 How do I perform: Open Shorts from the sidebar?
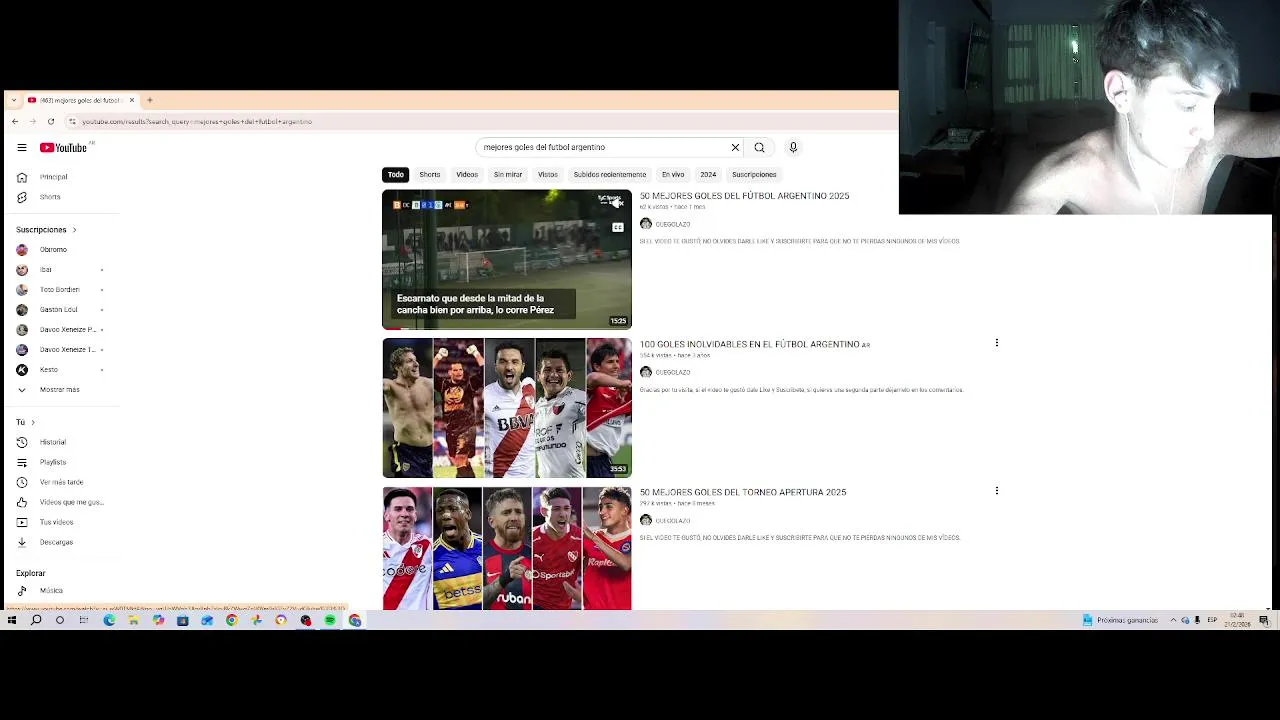(x=50, y=197)
